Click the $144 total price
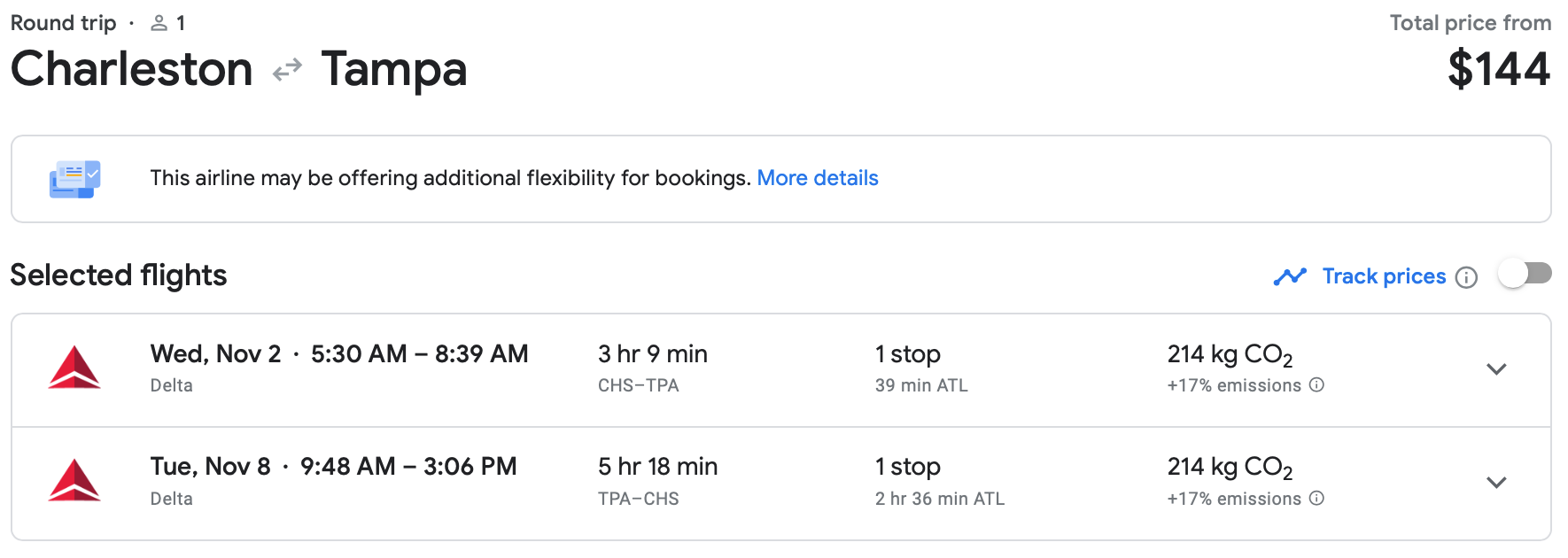The height and width of the screenshot is (558, 1568). (x=1499, y=70)
